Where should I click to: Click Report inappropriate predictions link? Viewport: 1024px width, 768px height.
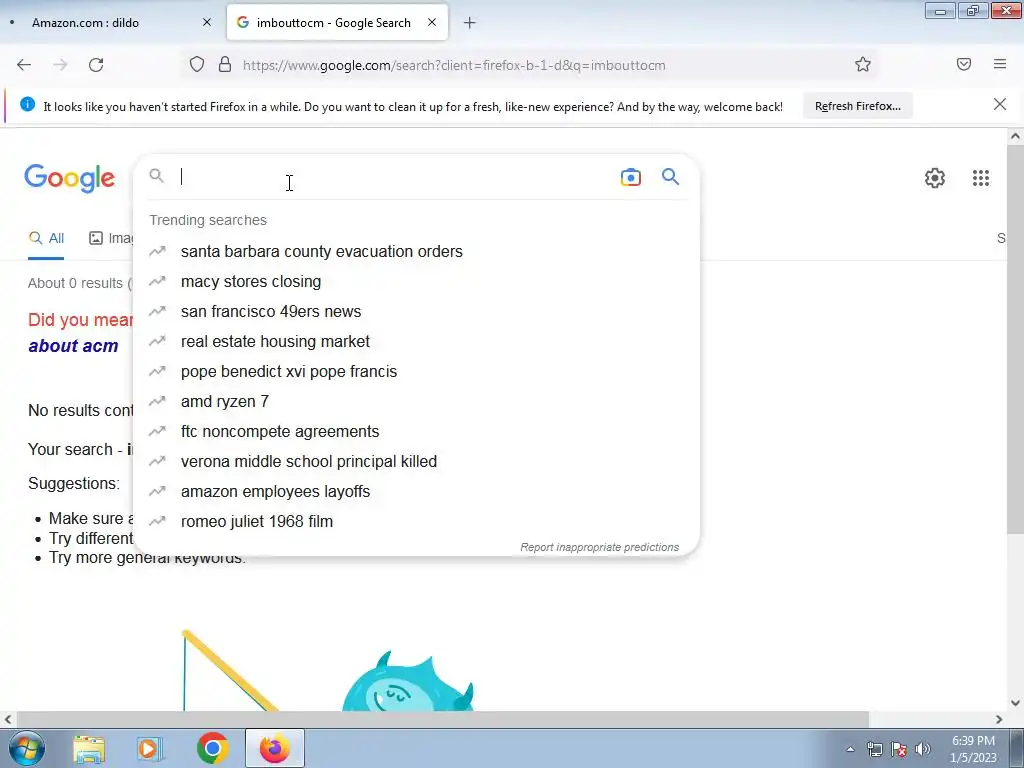click(x=600, y=547)
